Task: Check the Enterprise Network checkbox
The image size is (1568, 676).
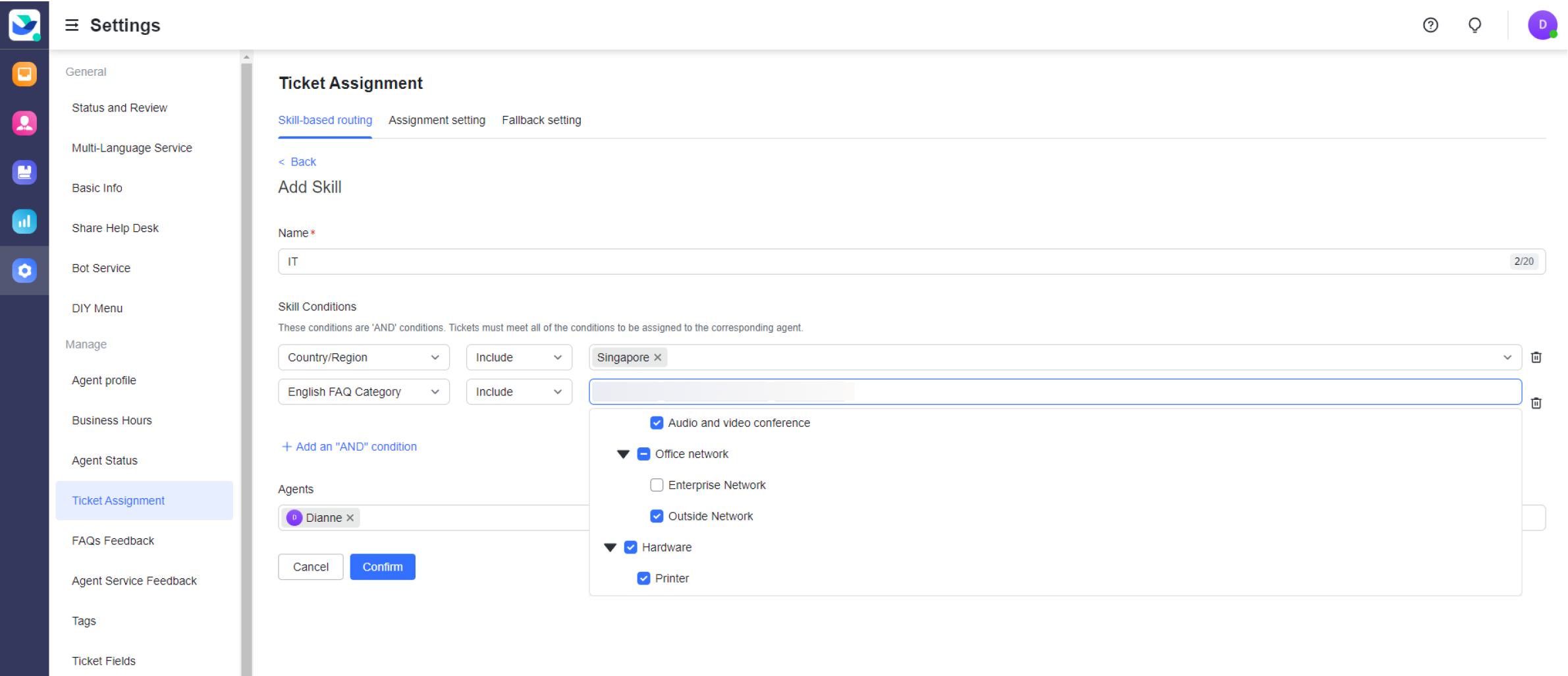Action: pyautogui.click(x=657, y=485)
